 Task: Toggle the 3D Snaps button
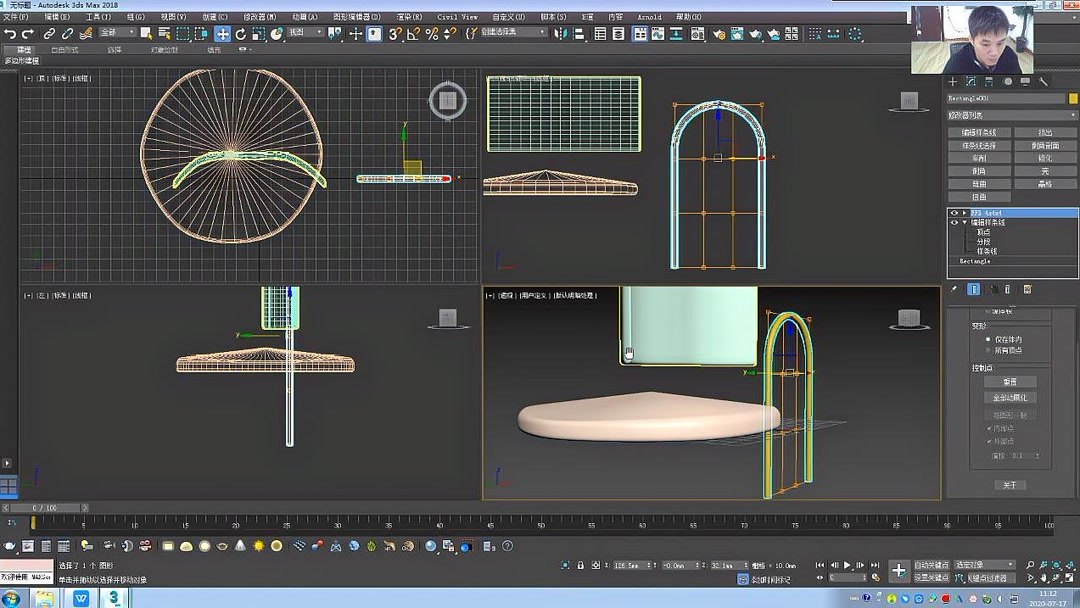(393, 33)
